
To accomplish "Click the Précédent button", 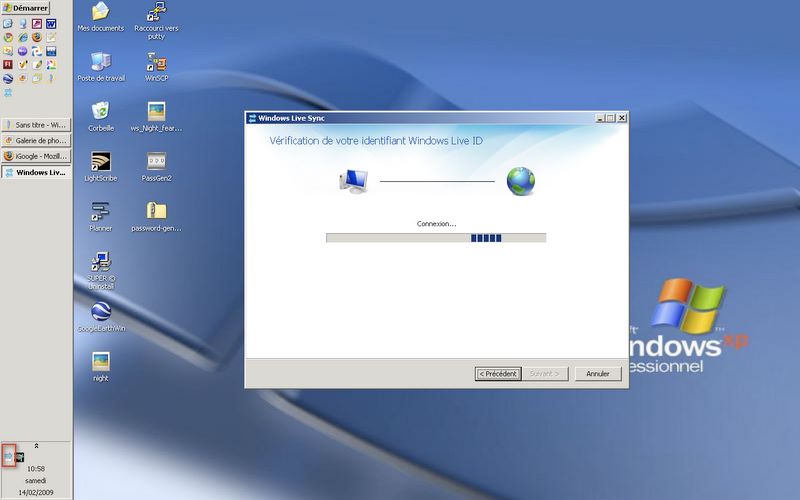I will pos(498,374).
